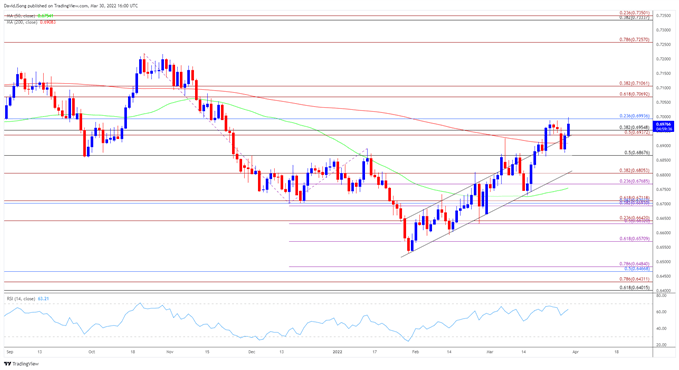Image resolution: width=679 pixels, height=370 pixels.
Task: Click the Oct label on the time axis
Action: pyautogui.click(x=91, y=352)
